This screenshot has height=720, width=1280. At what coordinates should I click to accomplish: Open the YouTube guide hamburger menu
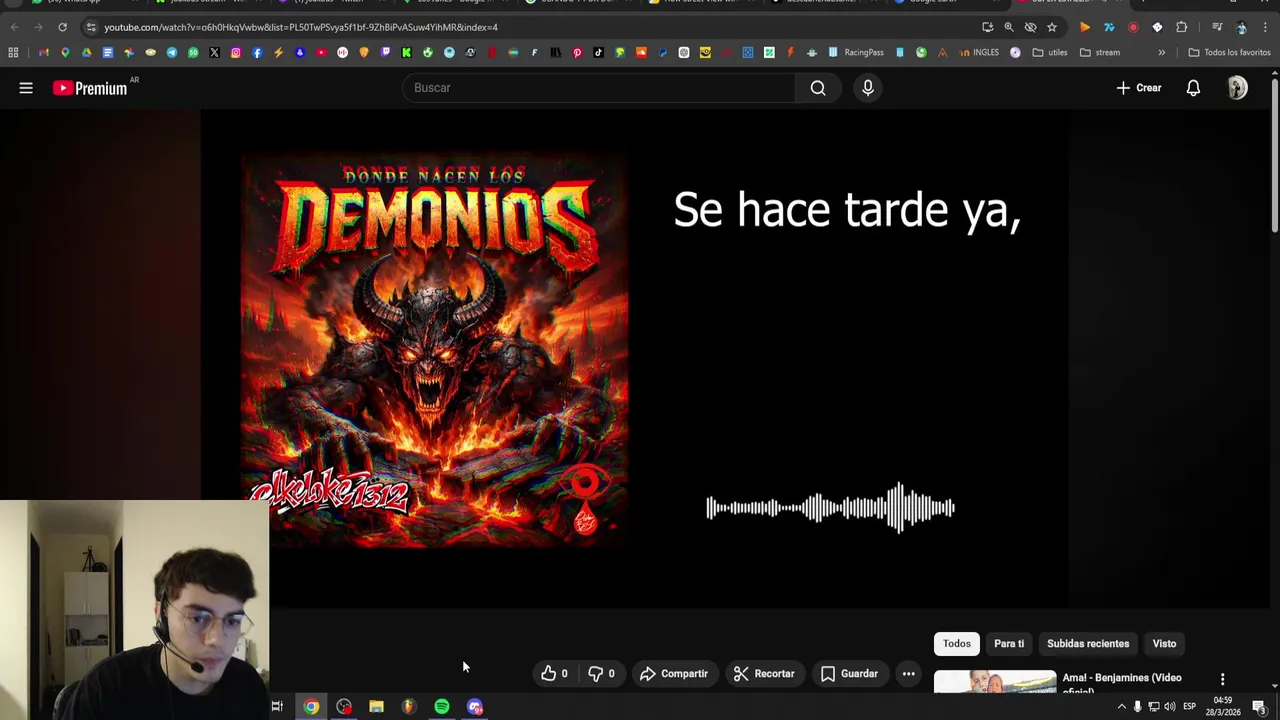click(26, 88)
